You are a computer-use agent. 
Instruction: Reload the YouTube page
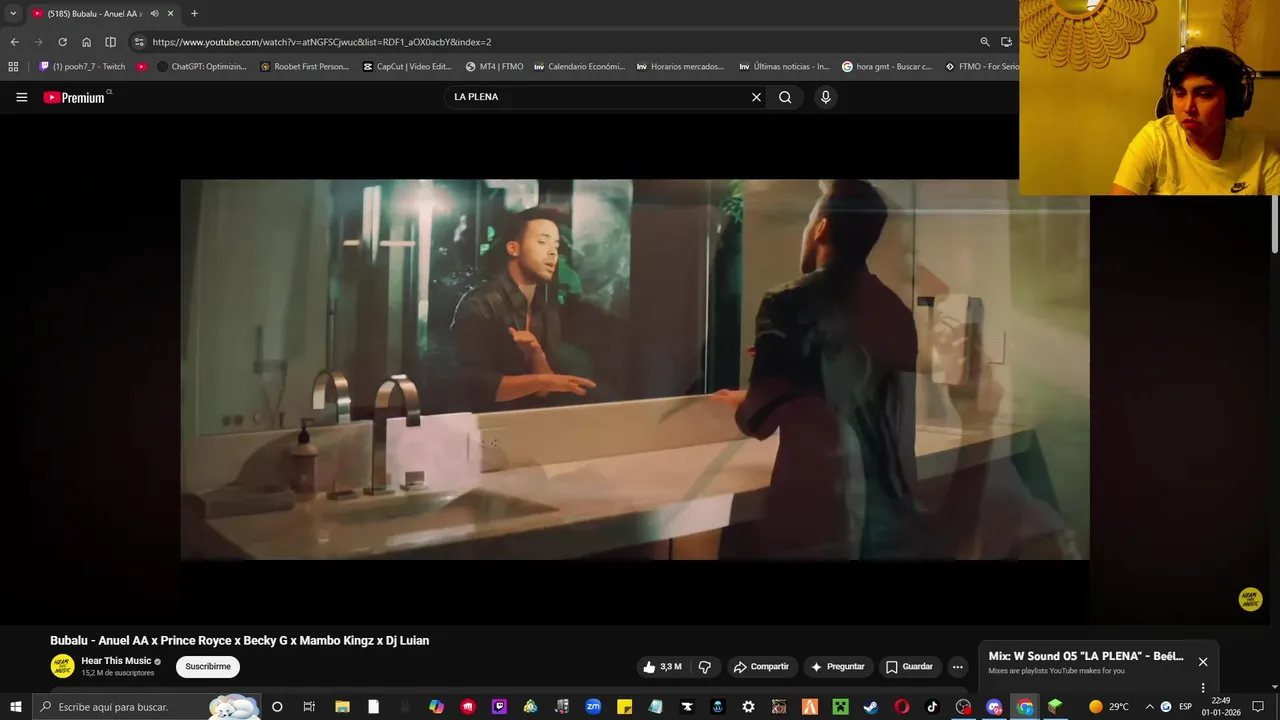click(x=62, y=42)
